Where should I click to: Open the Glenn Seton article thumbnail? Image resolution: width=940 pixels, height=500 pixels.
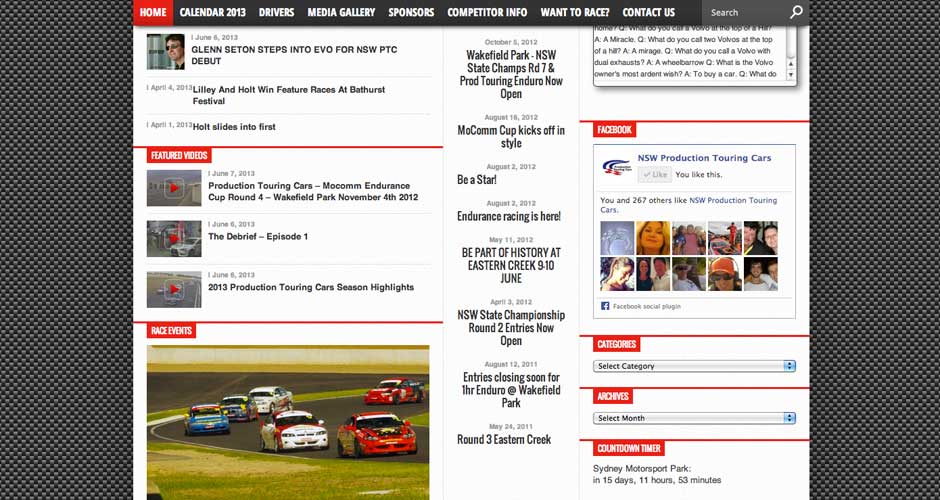coord(165,52)
